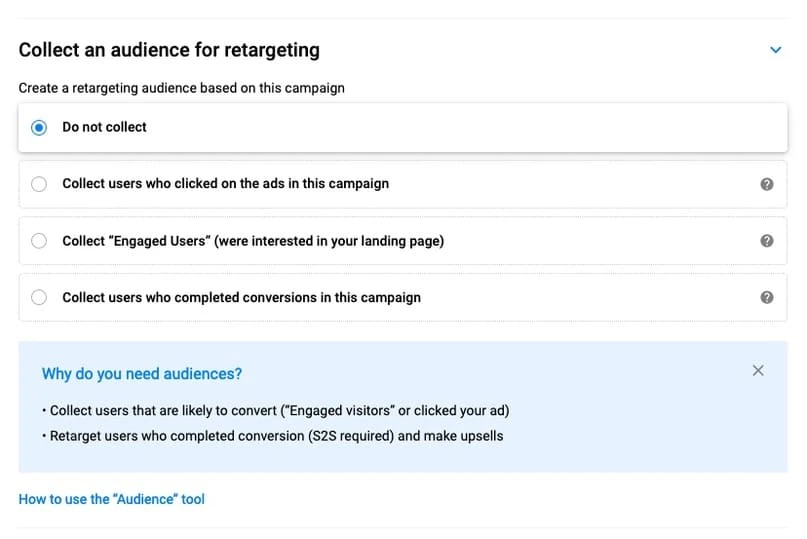This screenshot has height=539, width=807.
Task: Choose the radio for users who clicked ads
Action: coord(39,184)
